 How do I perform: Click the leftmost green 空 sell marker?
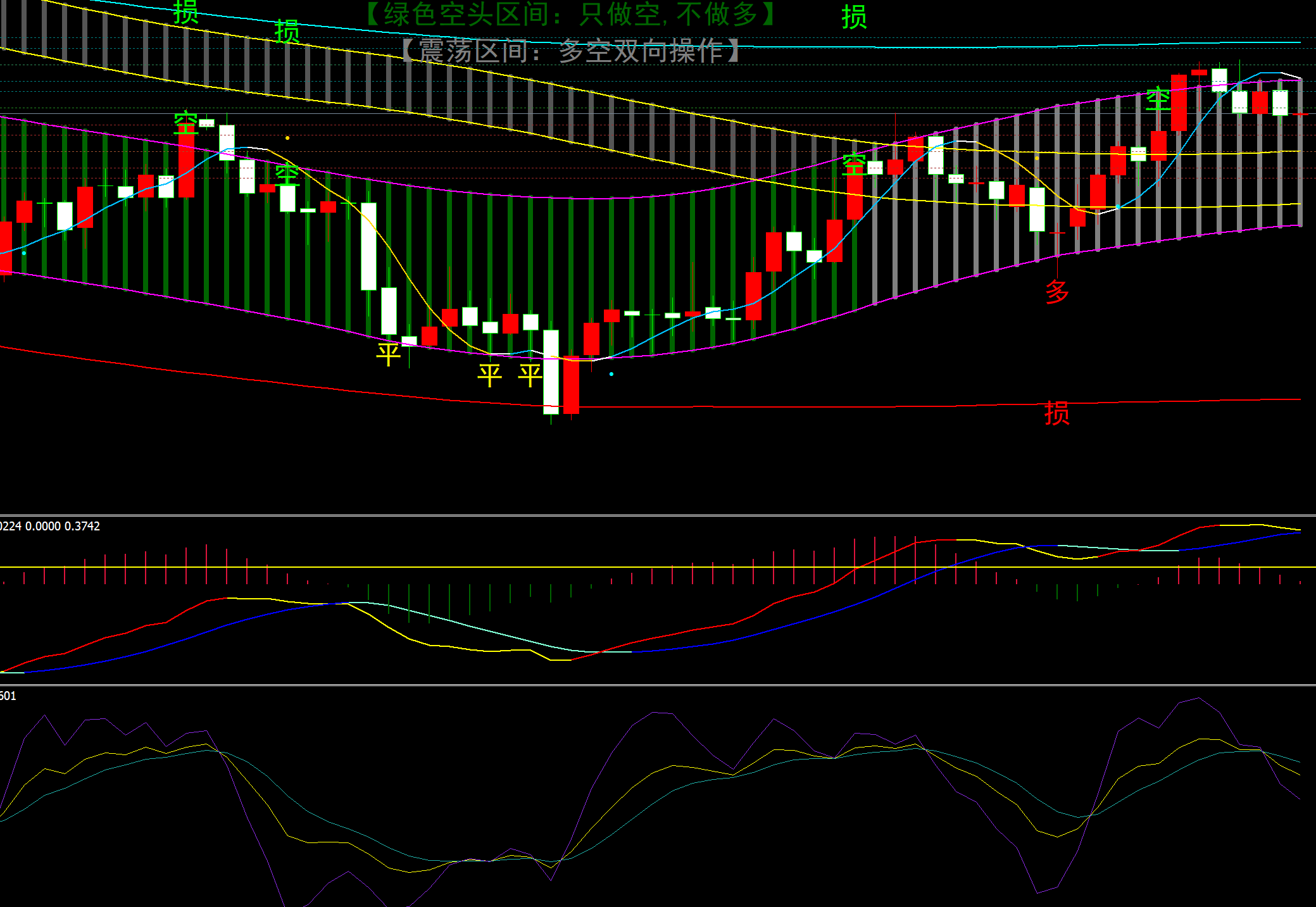click(185, 122)
